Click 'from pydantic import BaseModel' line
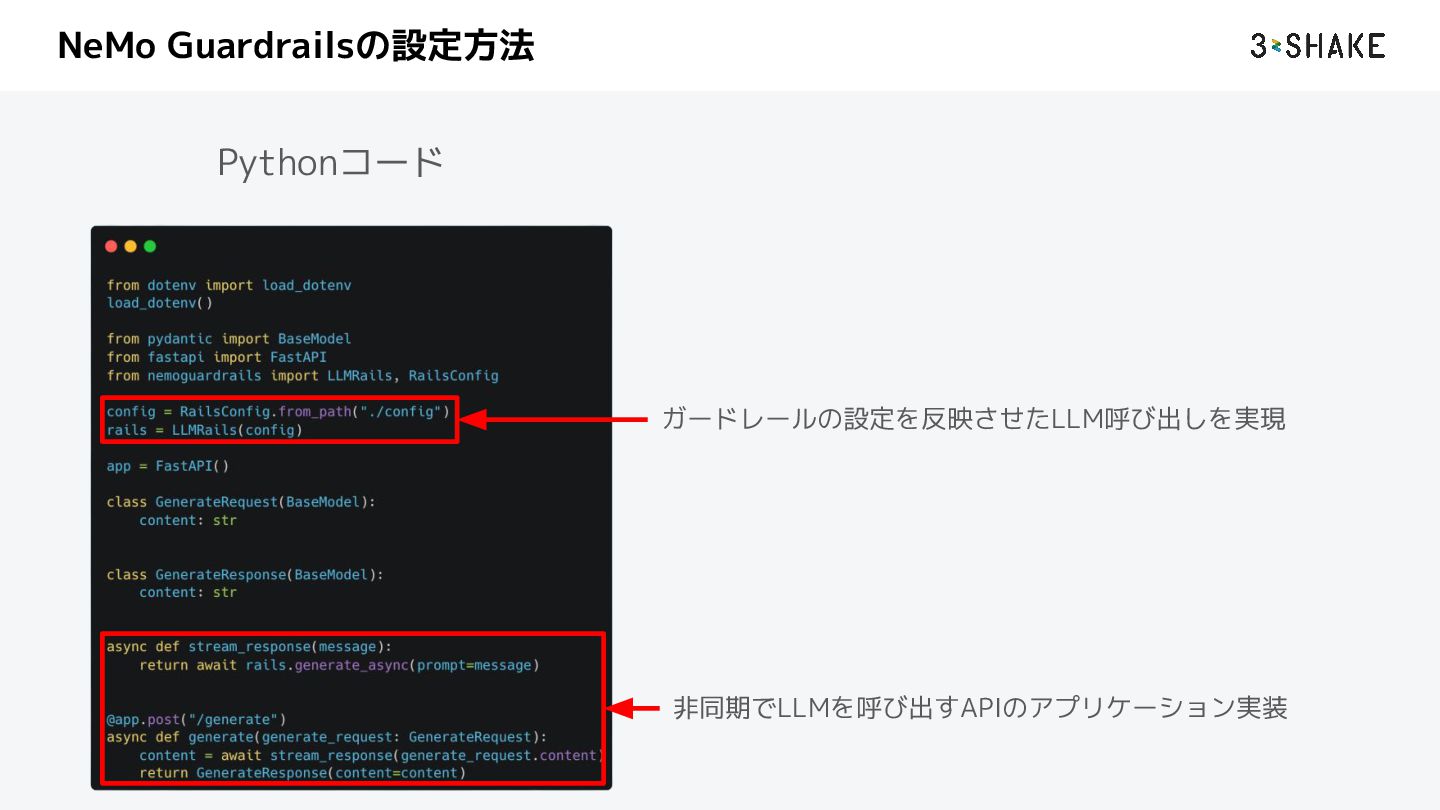 pos(229,339)
